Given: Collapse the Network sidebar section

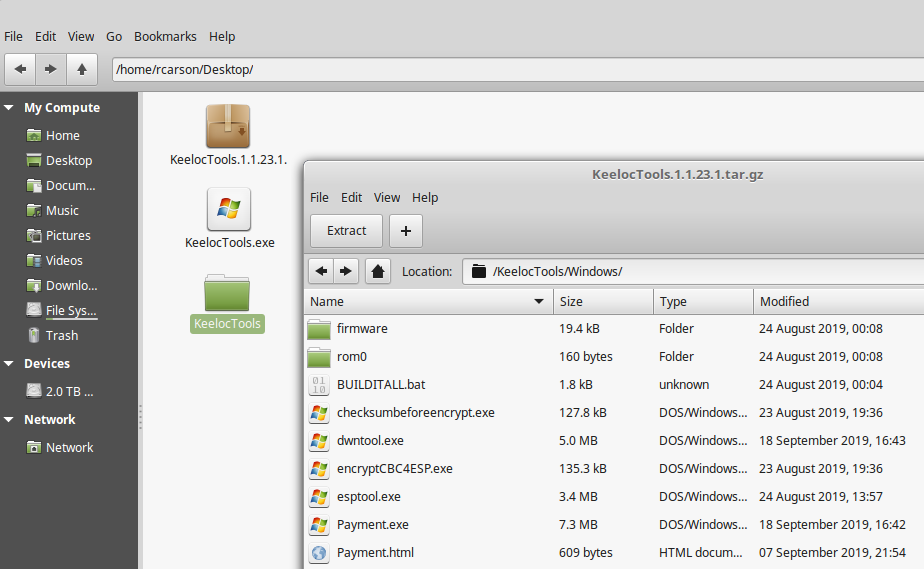Looking at the screenshot, I should click(x=9, y=420).
